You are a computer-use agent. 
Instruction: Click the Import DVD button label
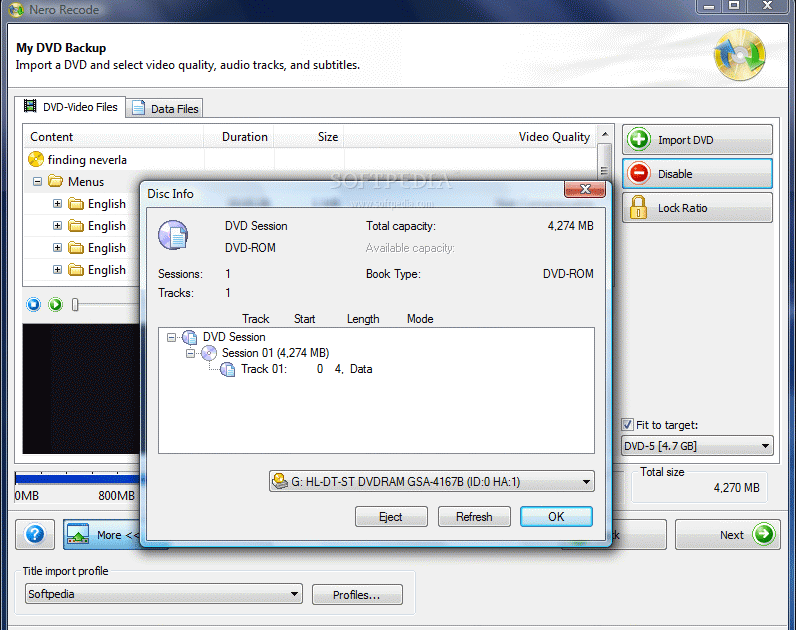(685, 140)
